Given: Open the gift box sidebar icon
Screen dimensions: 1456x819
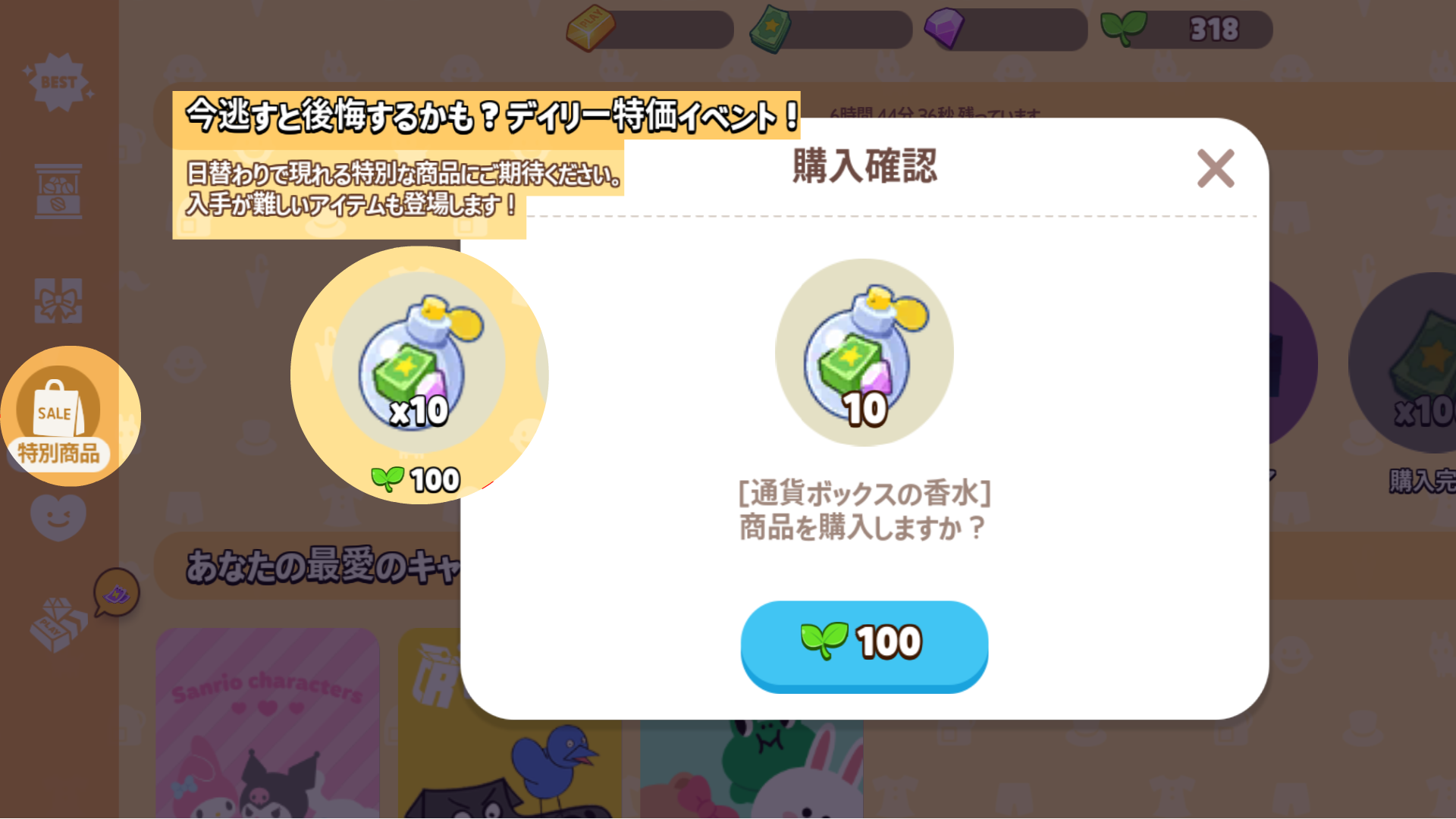Looking at the screenshot, I should click(58, 300).
